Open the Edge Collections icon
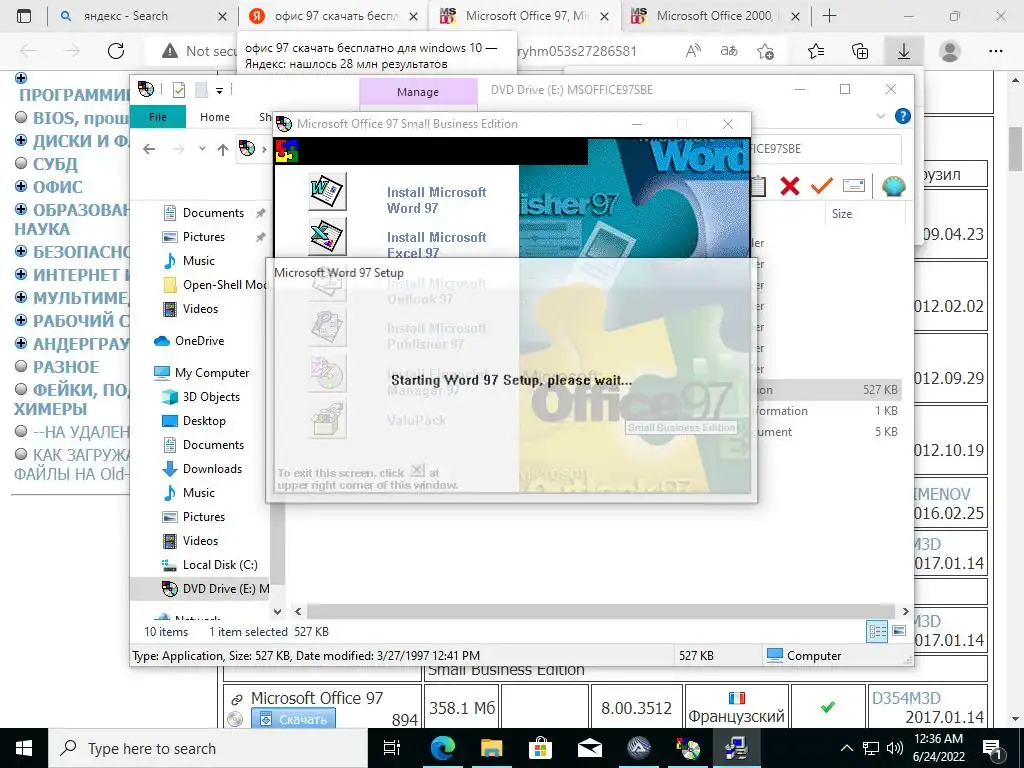Viewport: 1024px width, 768px height. click(860, 51)
